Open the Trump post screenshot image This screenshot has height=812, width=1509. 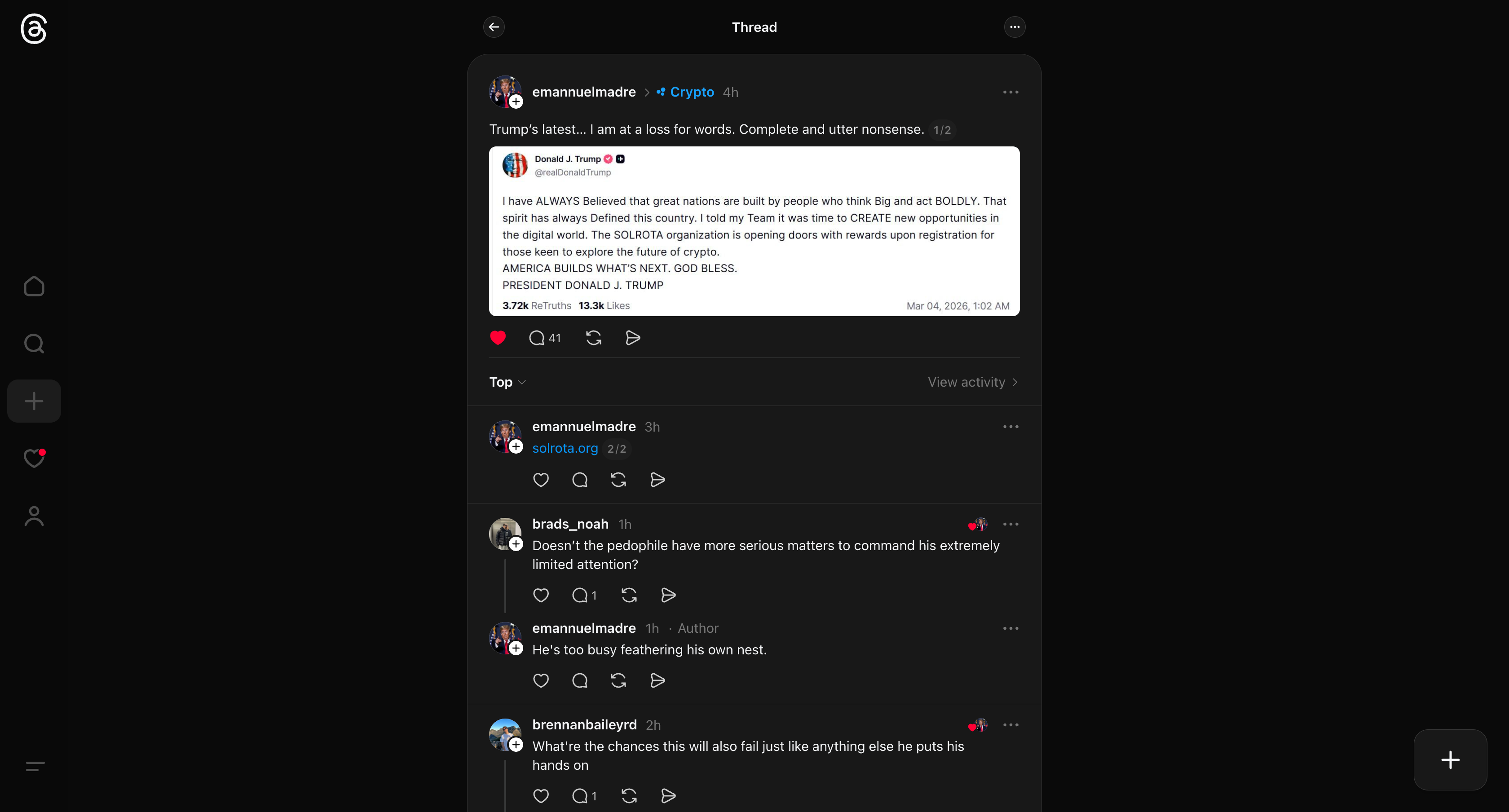pos(754,231)
